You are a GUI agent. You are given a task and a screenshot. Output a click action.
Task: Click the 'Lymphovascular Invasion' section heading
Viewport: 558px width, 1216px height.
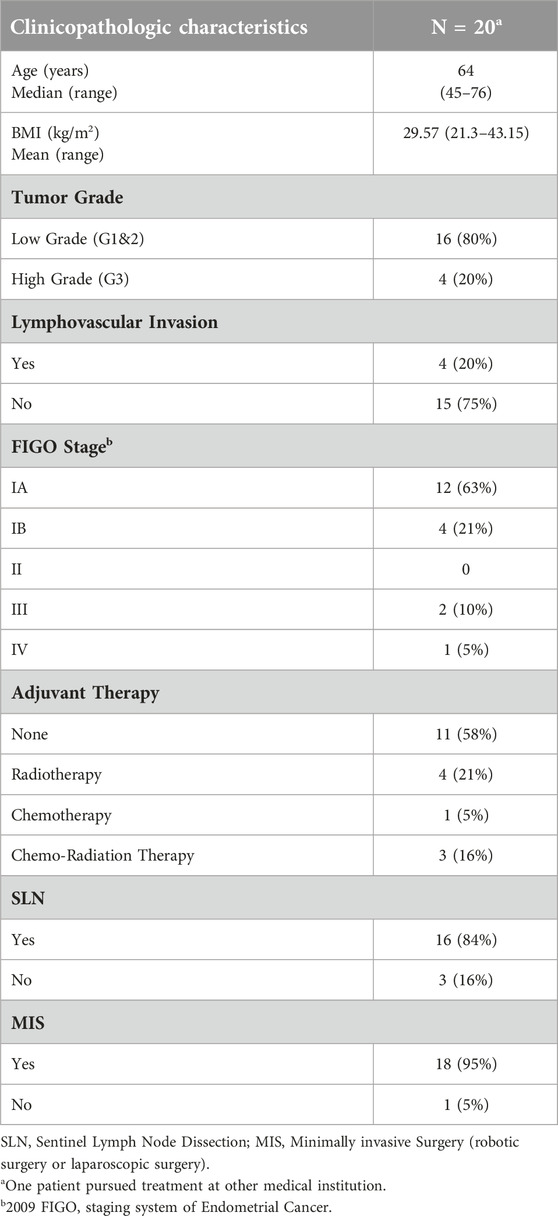pyautogui.click(x=102, y=322)
